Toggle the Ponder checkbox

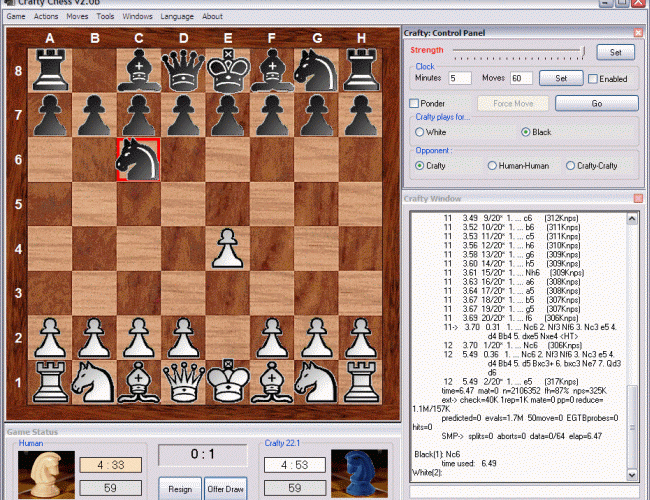(x=415, y=103)
